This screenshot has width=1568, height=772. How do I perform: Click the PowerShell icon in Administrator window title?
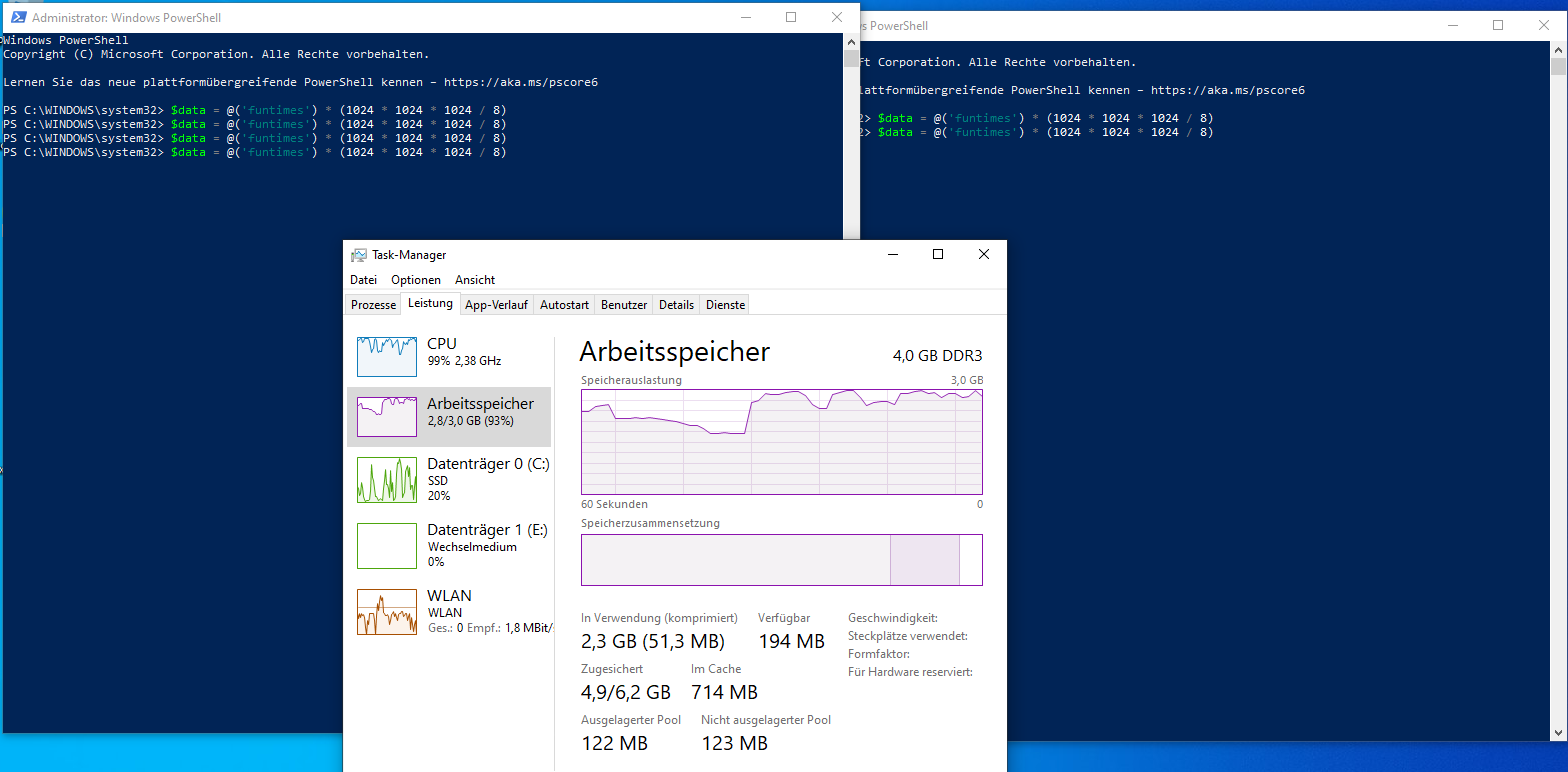[x=18, y=17]
